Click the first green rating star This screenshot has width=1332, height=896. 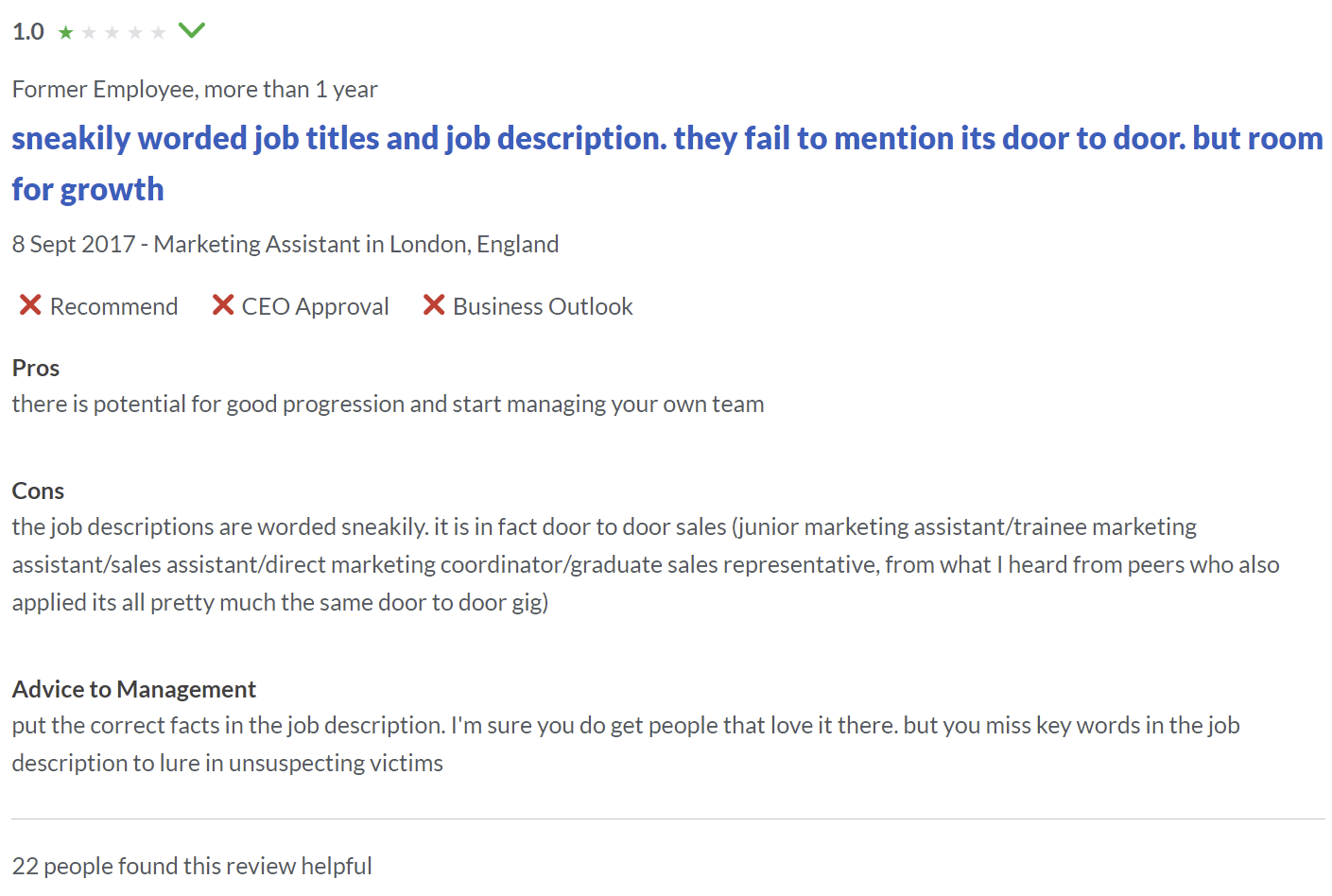[66, 33]
